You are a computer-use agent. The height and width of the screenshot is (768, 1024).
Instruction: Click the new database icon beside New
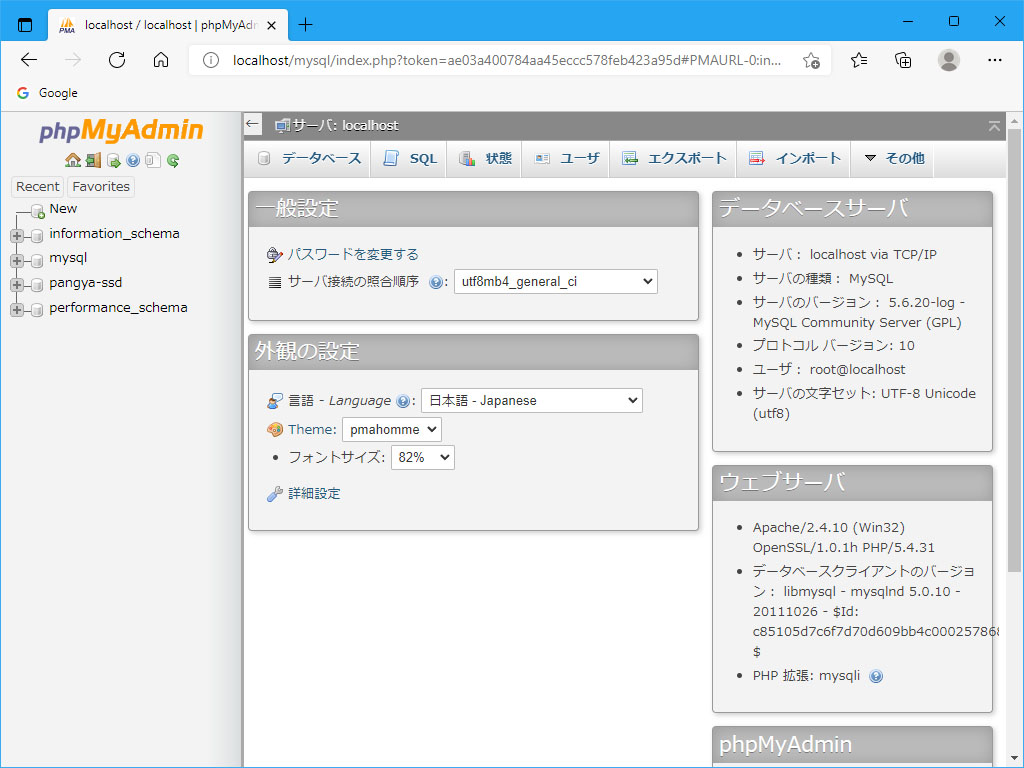tap(38, 211)
